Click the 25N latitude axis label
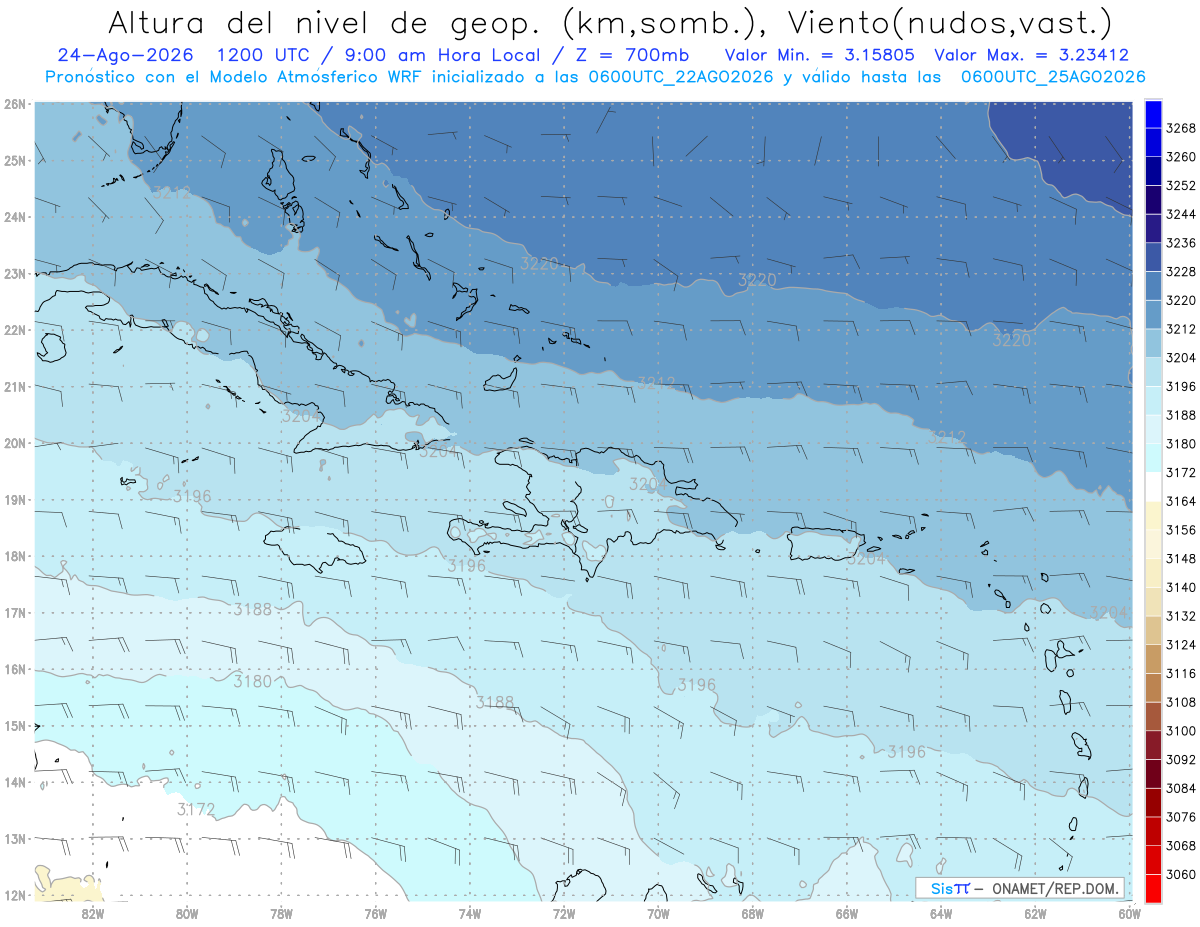Viewport: 1200px width, 927px height. tap(14, 160)
